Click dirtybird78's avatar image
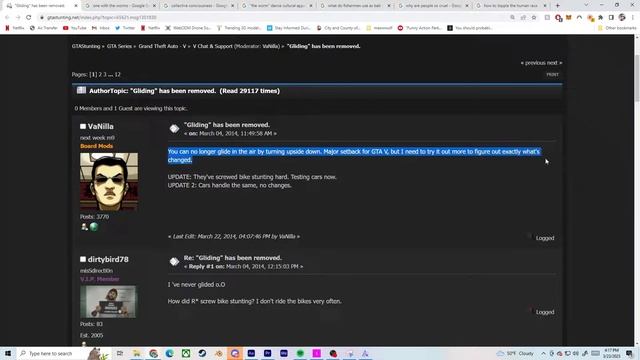The width and height of the screenshot is (640, 360). pyautogui.click(x=108, y=302)
